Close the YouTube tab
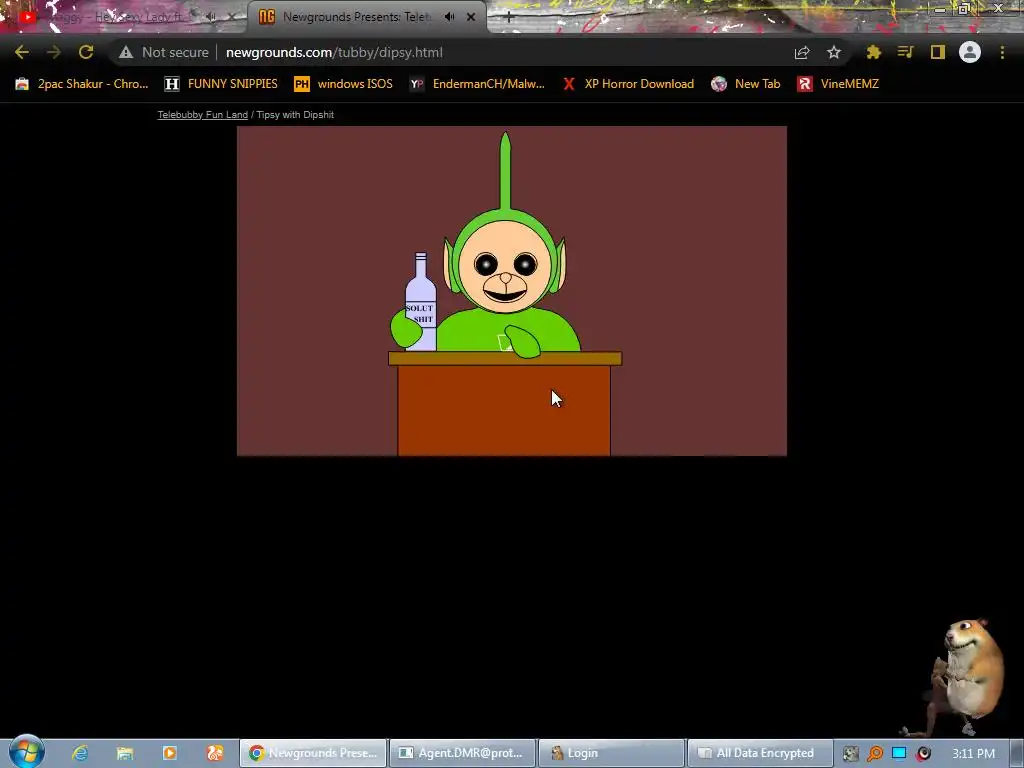 click(231, 17)
